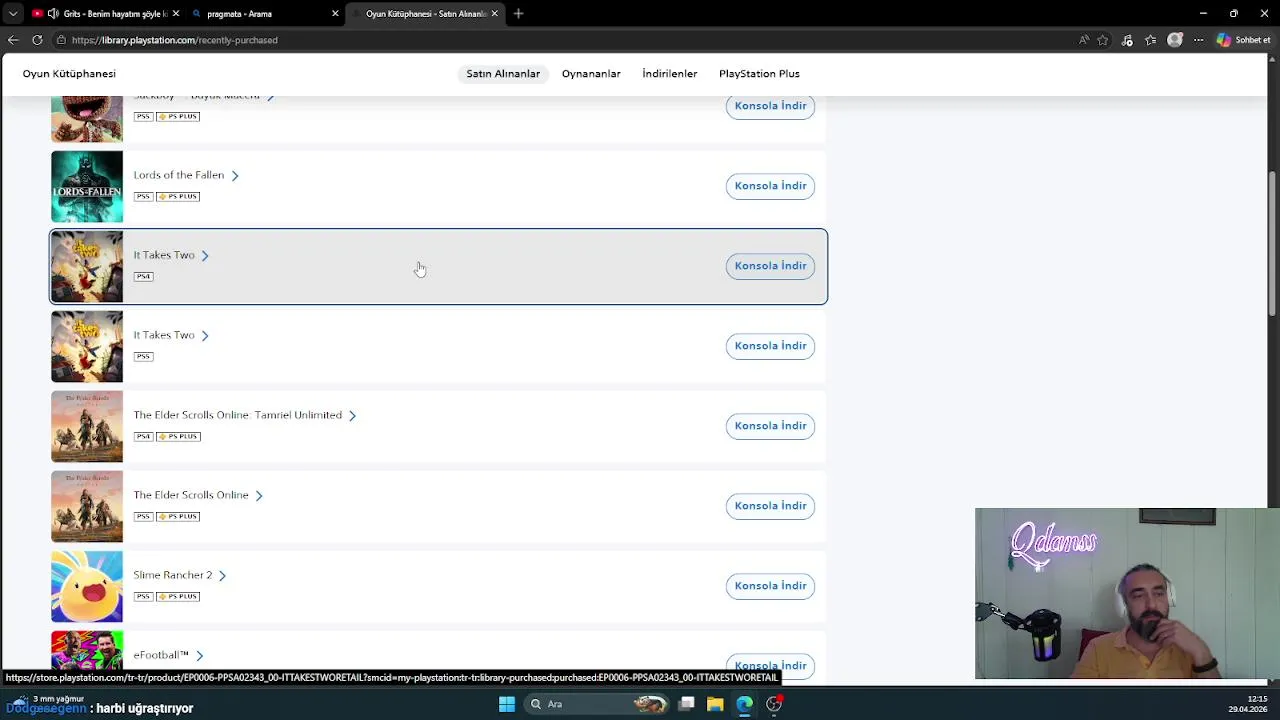Click Konsola İndir for eFootball
The height and width of the screenshot is (720, 1280).
click(770, 665)
